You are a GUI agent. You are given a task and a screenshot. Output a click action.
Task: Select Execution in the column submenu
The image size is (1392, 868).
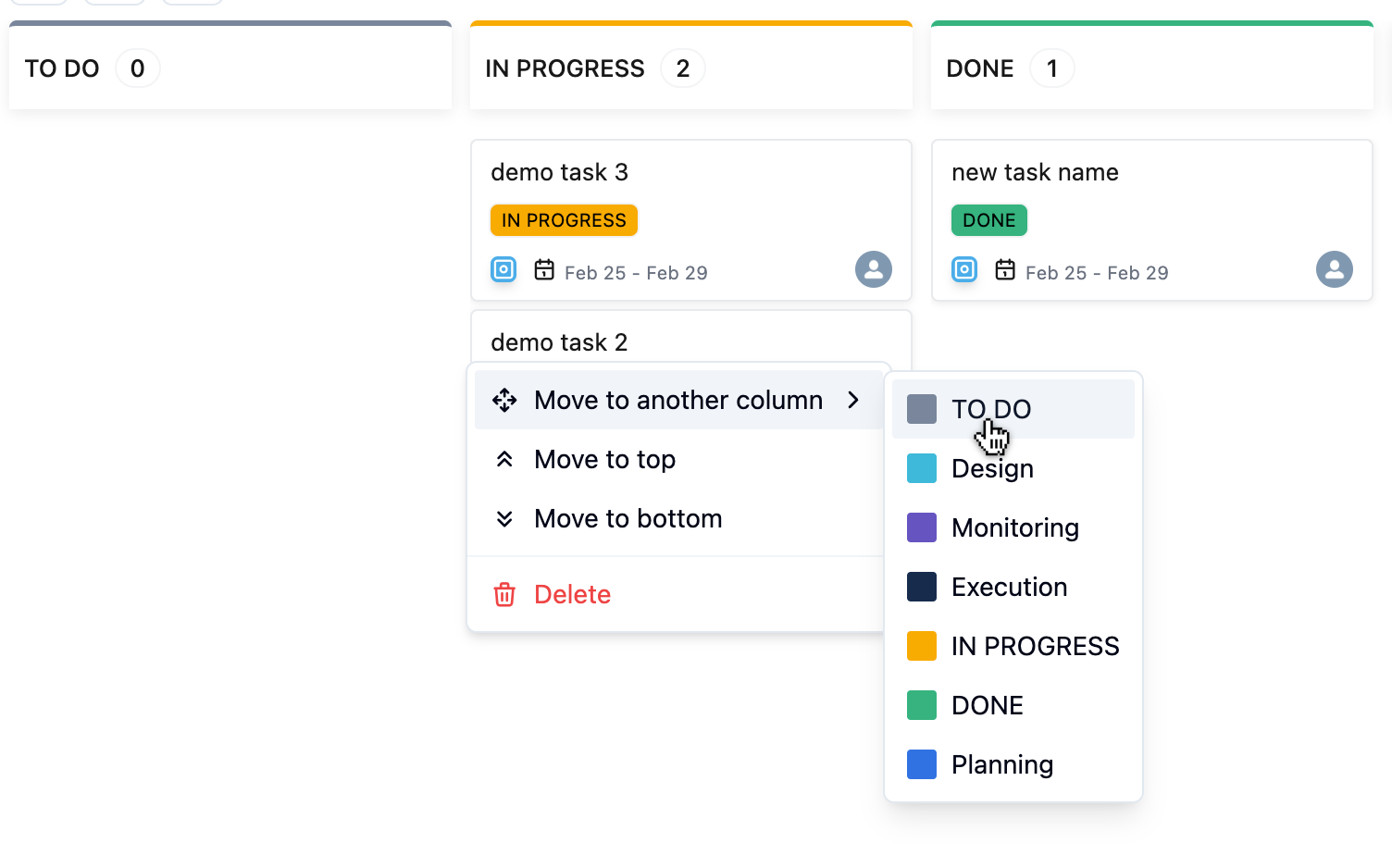point(1009,588)
